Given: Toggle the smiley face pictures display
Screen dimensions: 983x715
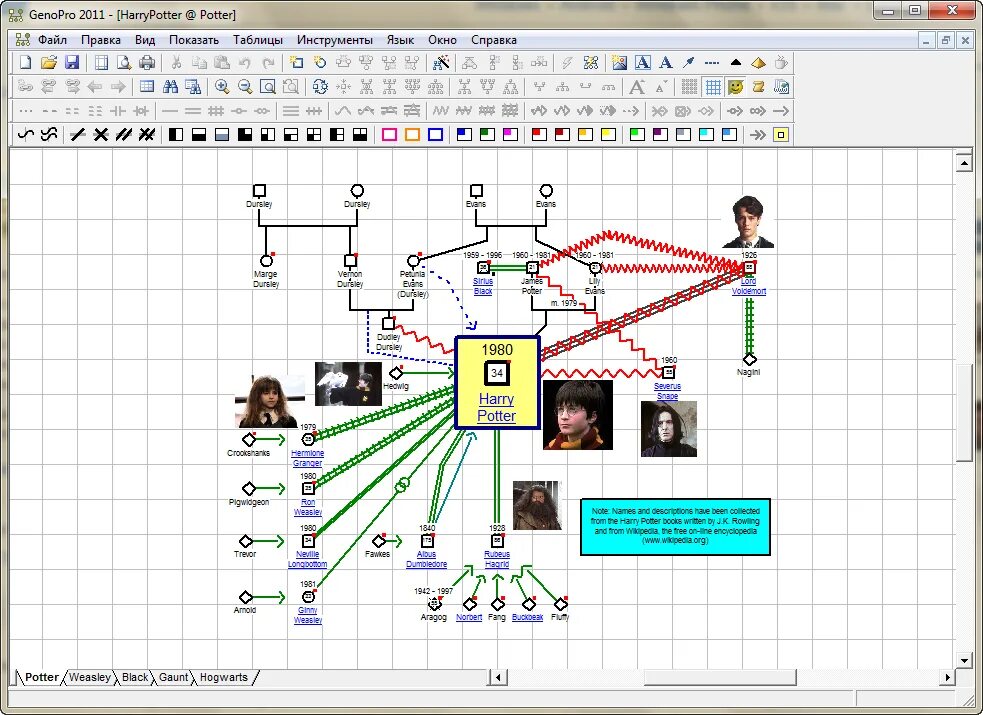Looking at the screenshot, I should (x=735, y=86).
